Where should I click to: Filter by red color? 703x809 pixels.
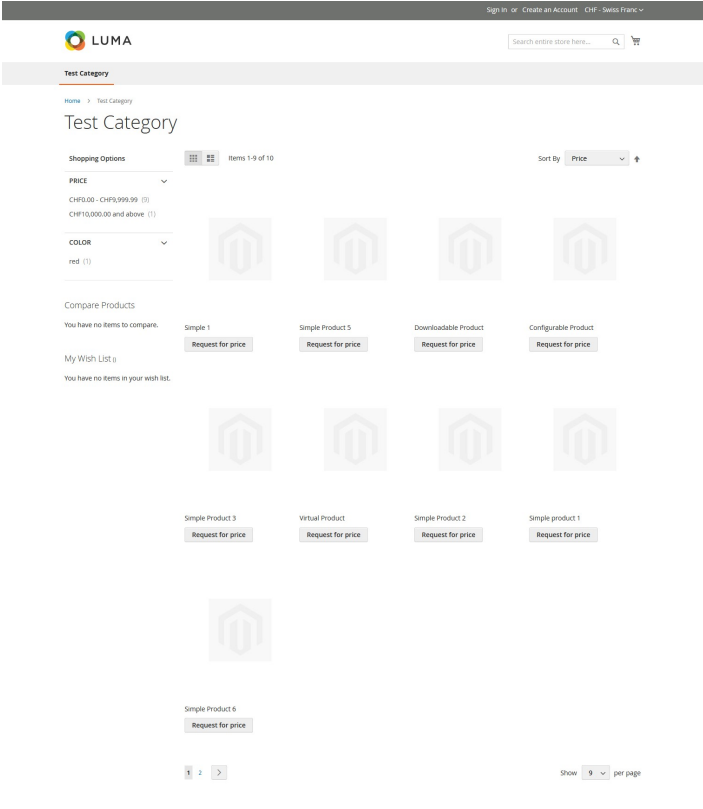click(x=74, y=261)
